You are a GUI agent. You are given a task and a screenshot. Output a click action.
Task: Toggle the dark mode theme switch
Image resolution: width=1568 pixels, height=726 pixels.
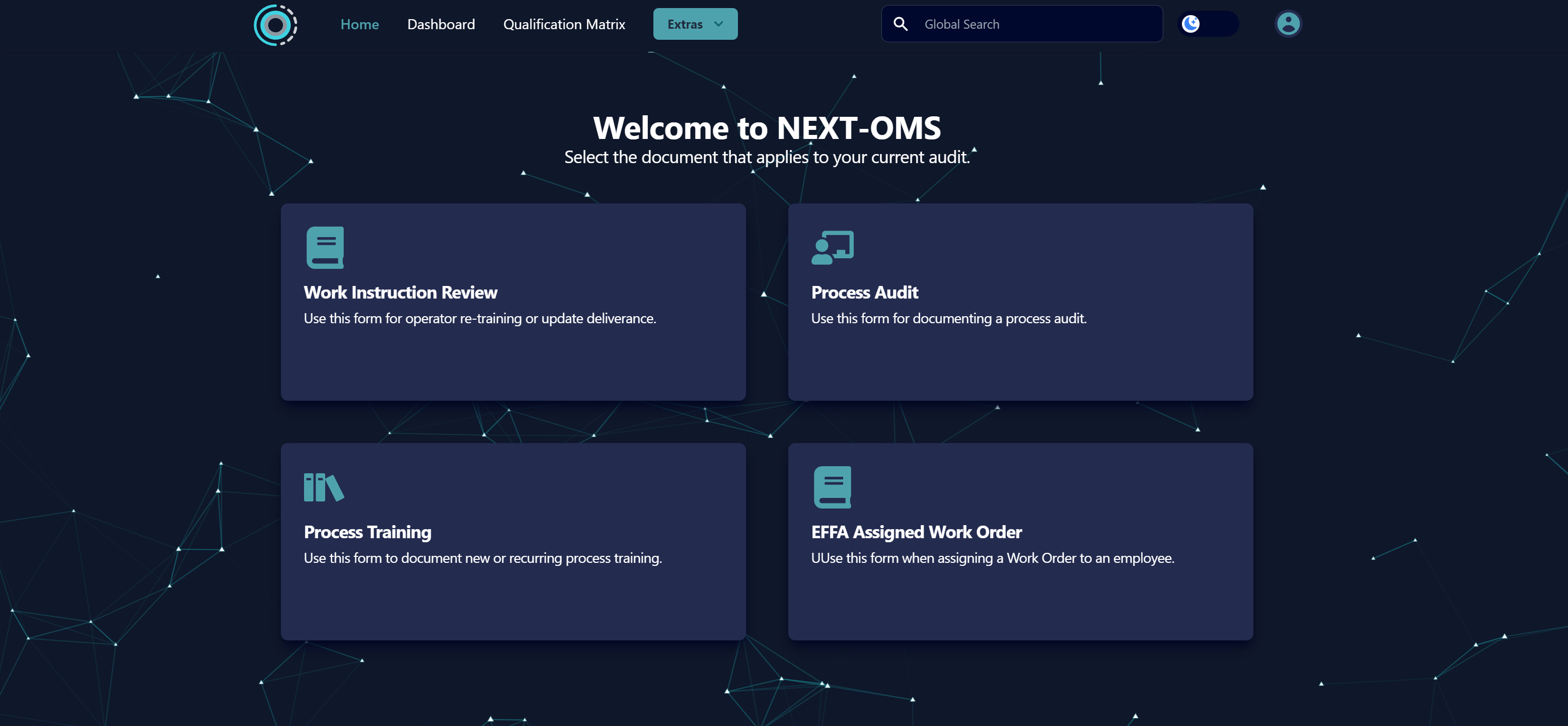tap(1208, 24)
